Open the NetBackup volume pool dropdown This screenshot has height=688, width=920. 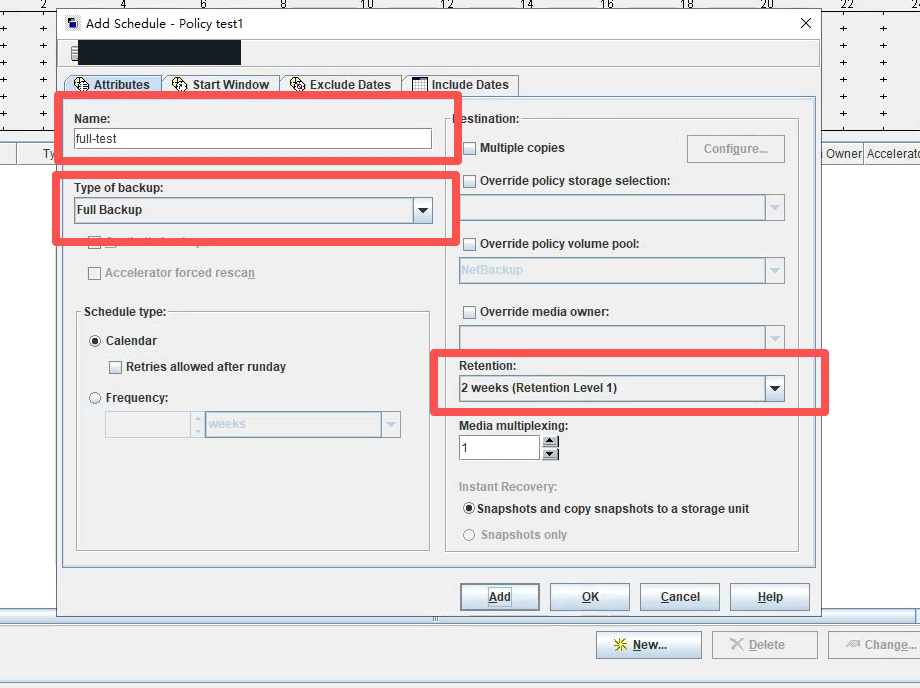[775, 270]
